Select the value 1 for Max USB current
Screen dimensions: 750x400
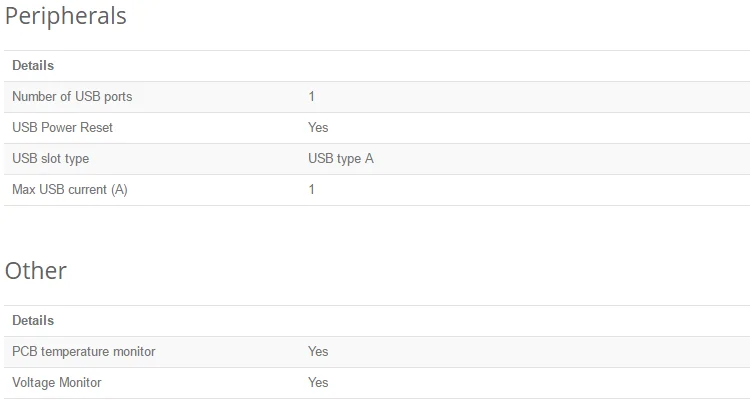click(311, 190)
